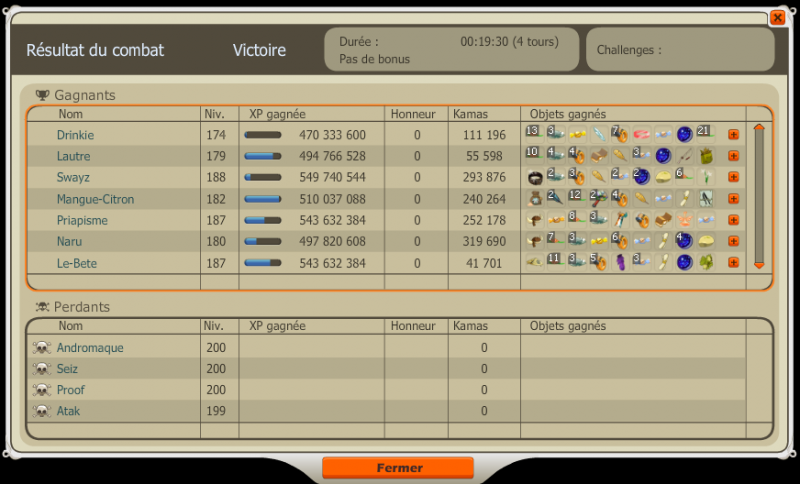Select the straw hat in Le-Bete's row

point(534,263)
